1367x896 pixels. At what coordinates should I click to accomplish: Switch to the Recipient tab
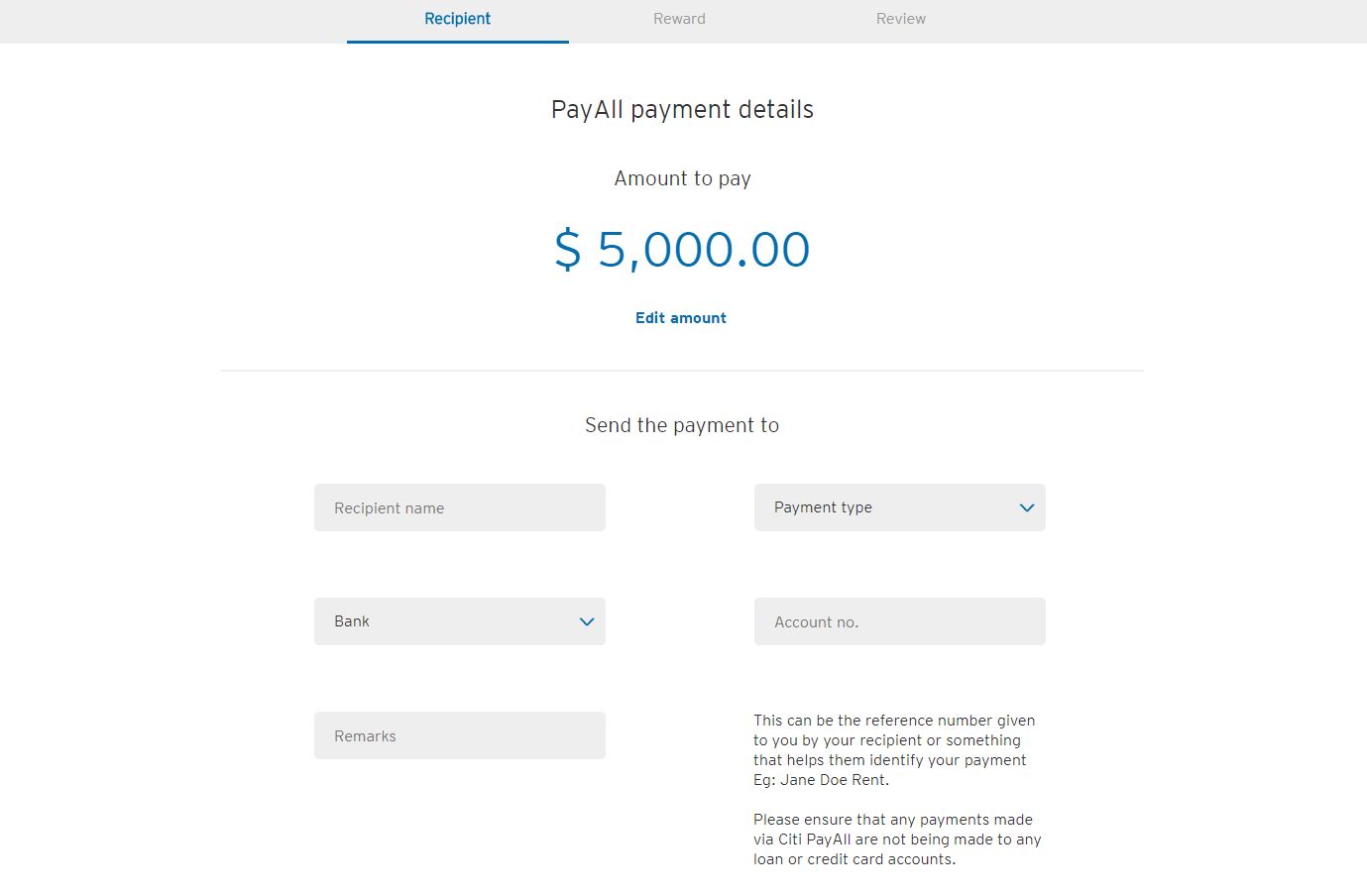pos(457,19)
